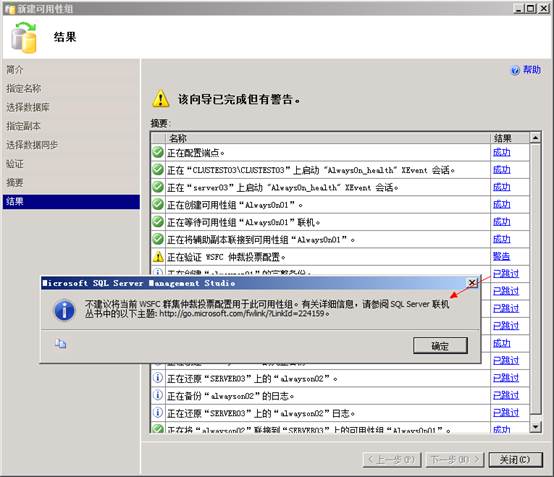Open 已跳过 link for 正在还原 alwayson02 日志
The image size is (554, 477).
[506, 412]
